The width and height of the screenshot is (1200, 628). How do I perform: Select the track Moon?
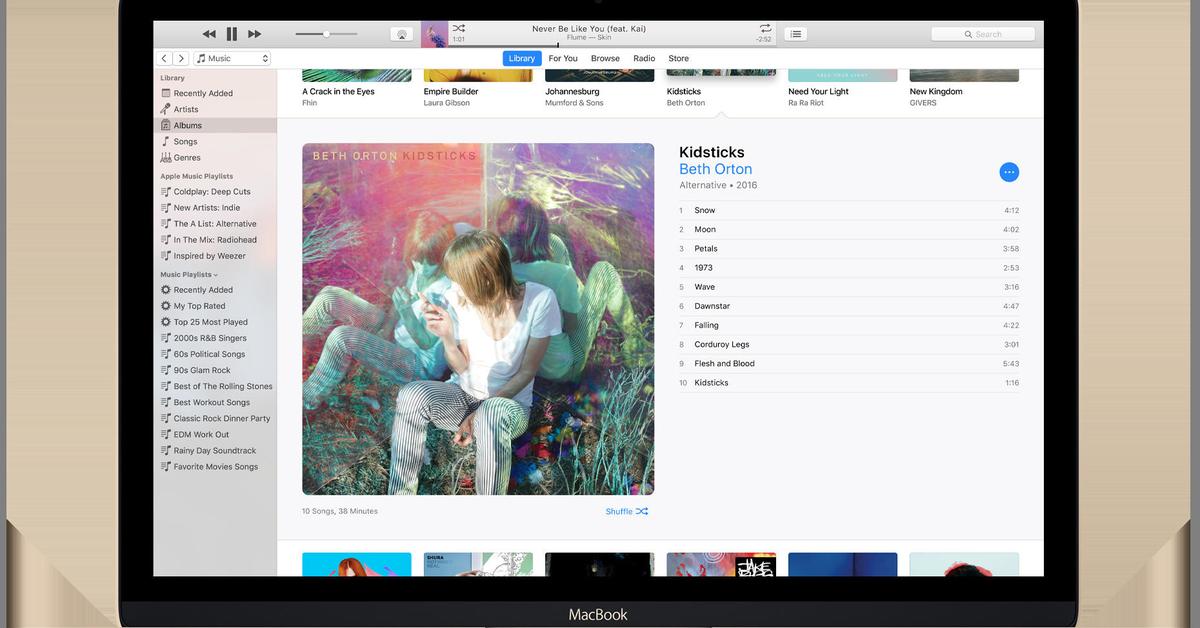(849, 229)
